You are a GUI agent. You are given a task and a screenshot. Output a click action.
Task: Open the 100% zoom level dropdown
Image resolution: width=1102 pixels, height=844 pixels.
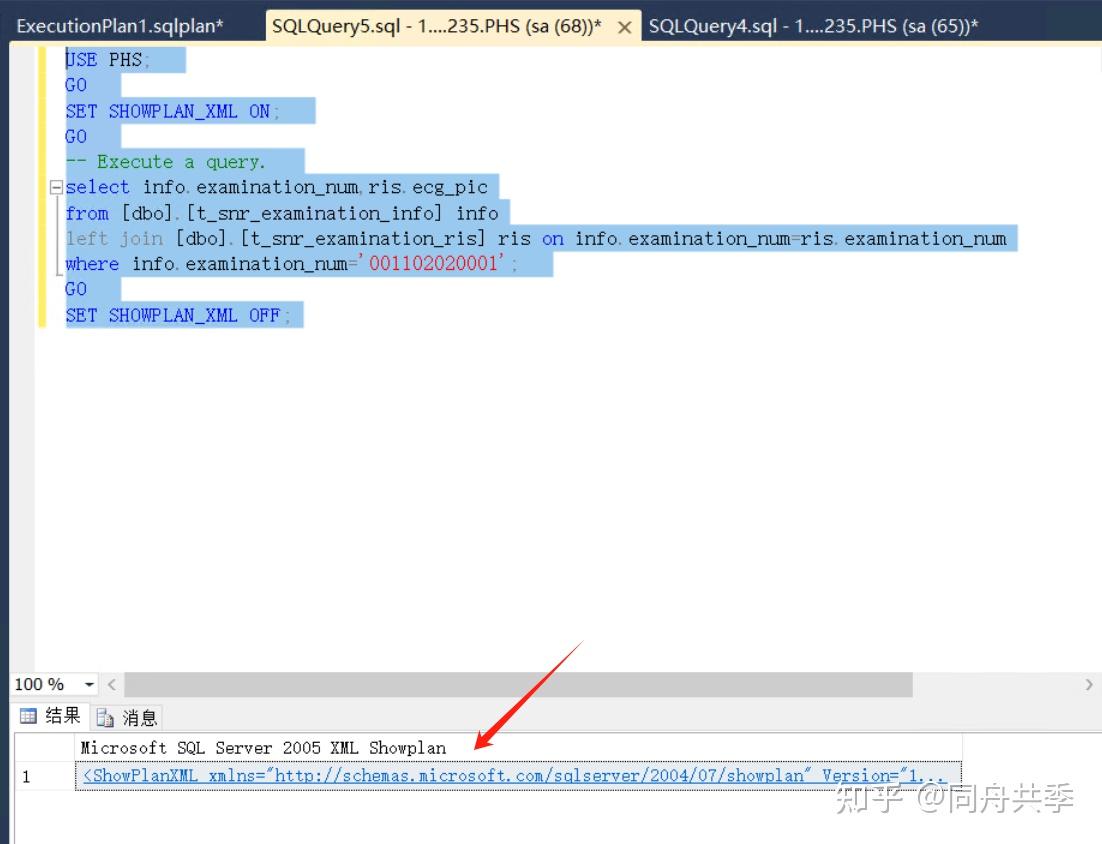tap(88, 685)
